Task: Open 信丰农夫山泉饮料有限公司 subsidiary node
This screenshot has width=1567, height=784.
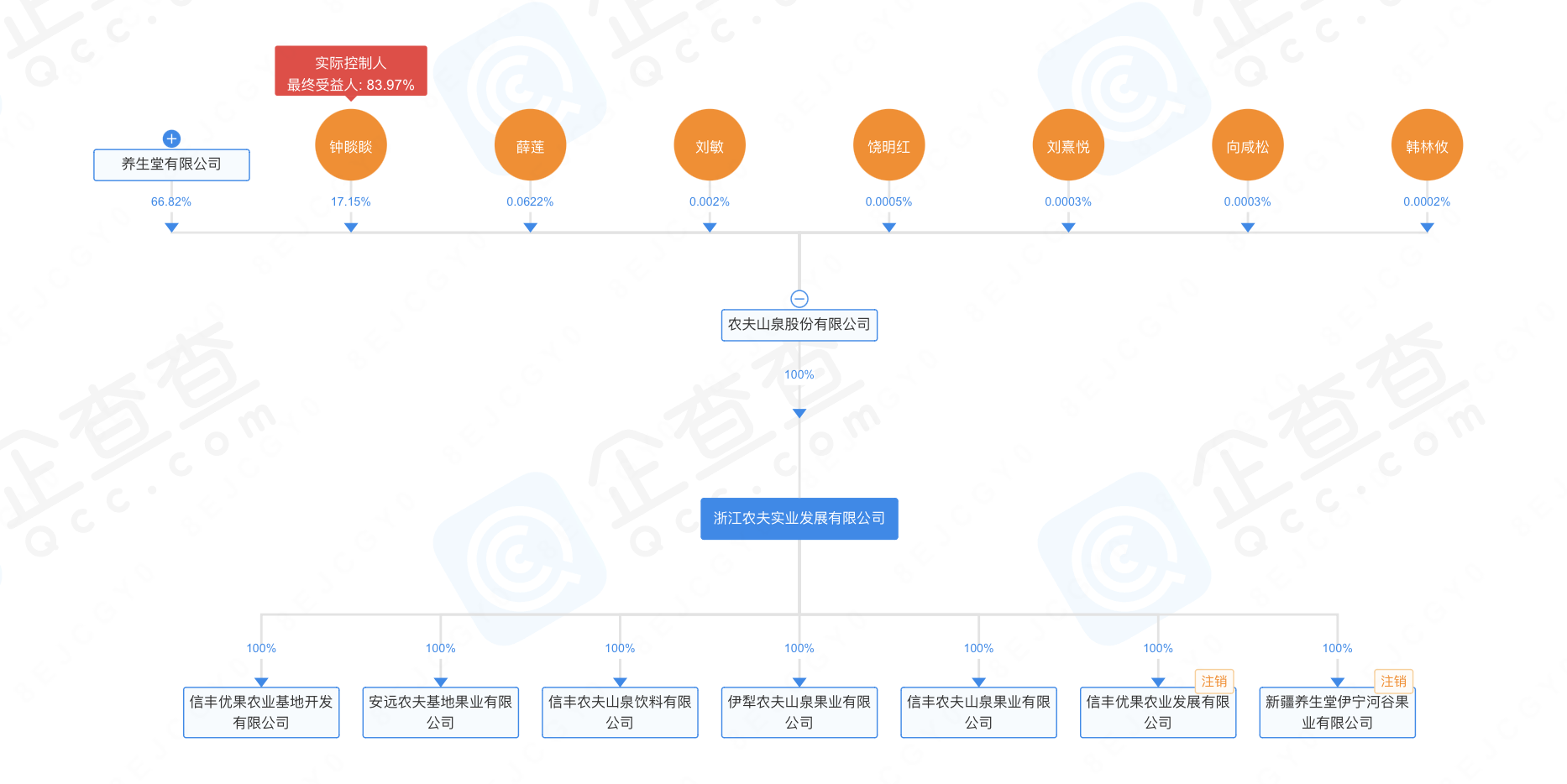Action: point(620,713)
